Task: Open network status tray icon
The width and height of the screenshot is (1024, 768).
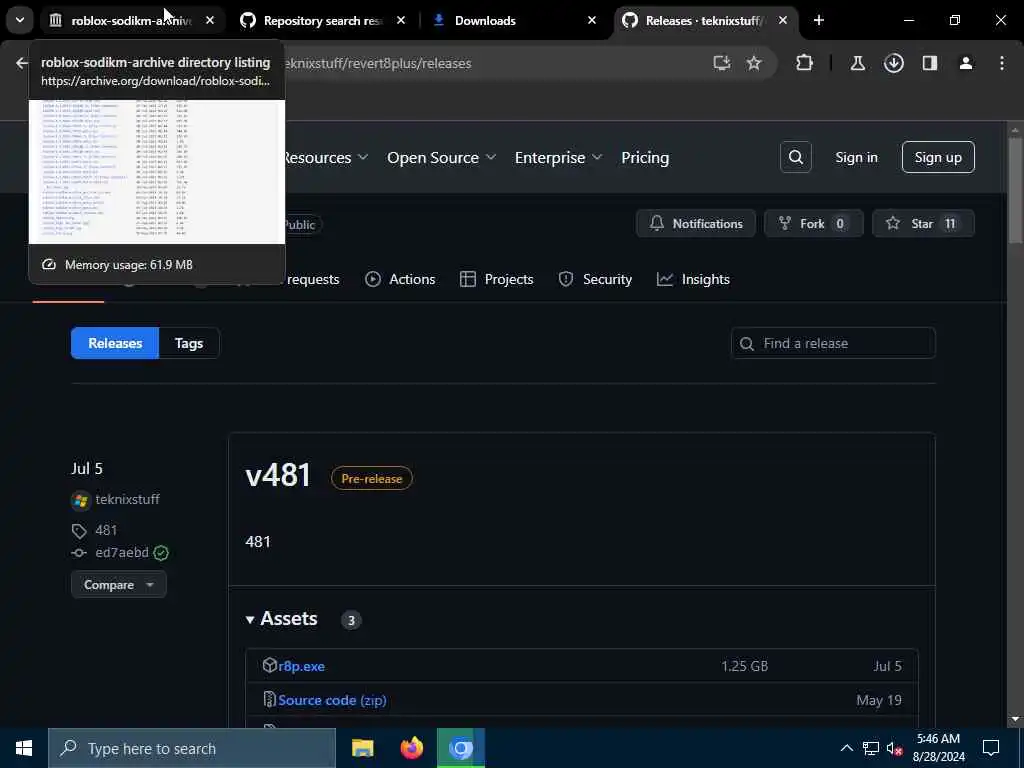Action: [871, 748]
